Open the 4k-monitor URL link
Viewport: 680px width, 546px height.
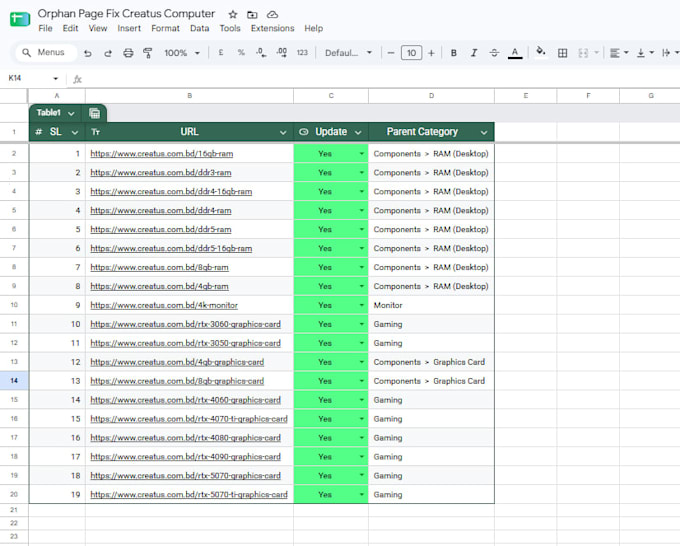coord(164,305)
